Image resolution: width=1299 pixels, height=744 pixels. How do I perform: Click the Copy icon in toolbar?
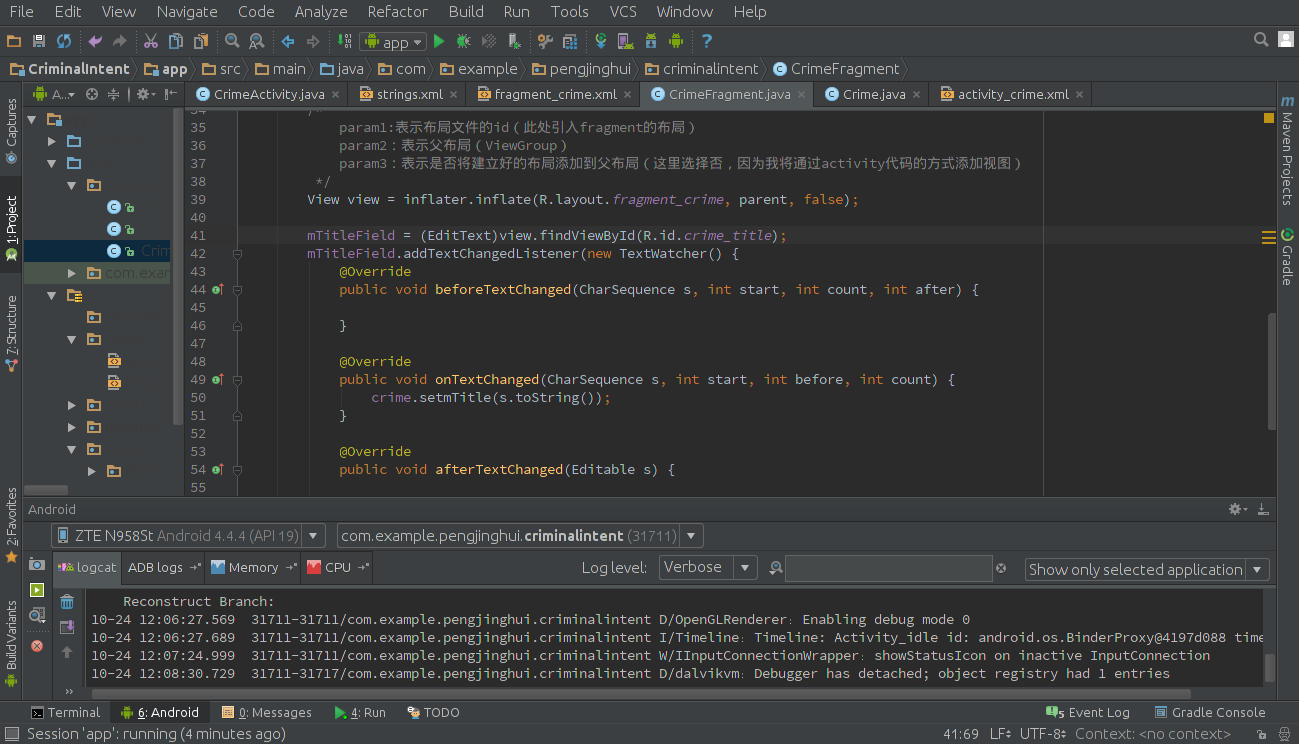[x=176, y=41]
